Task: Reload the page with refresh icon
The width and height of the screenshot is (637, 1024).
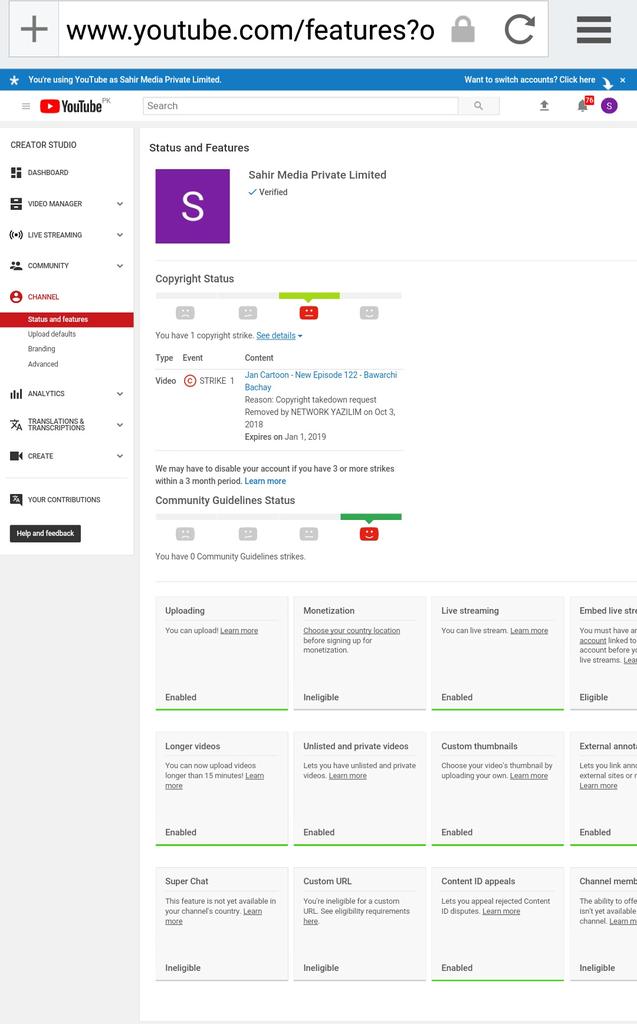Action: (519, 29)
